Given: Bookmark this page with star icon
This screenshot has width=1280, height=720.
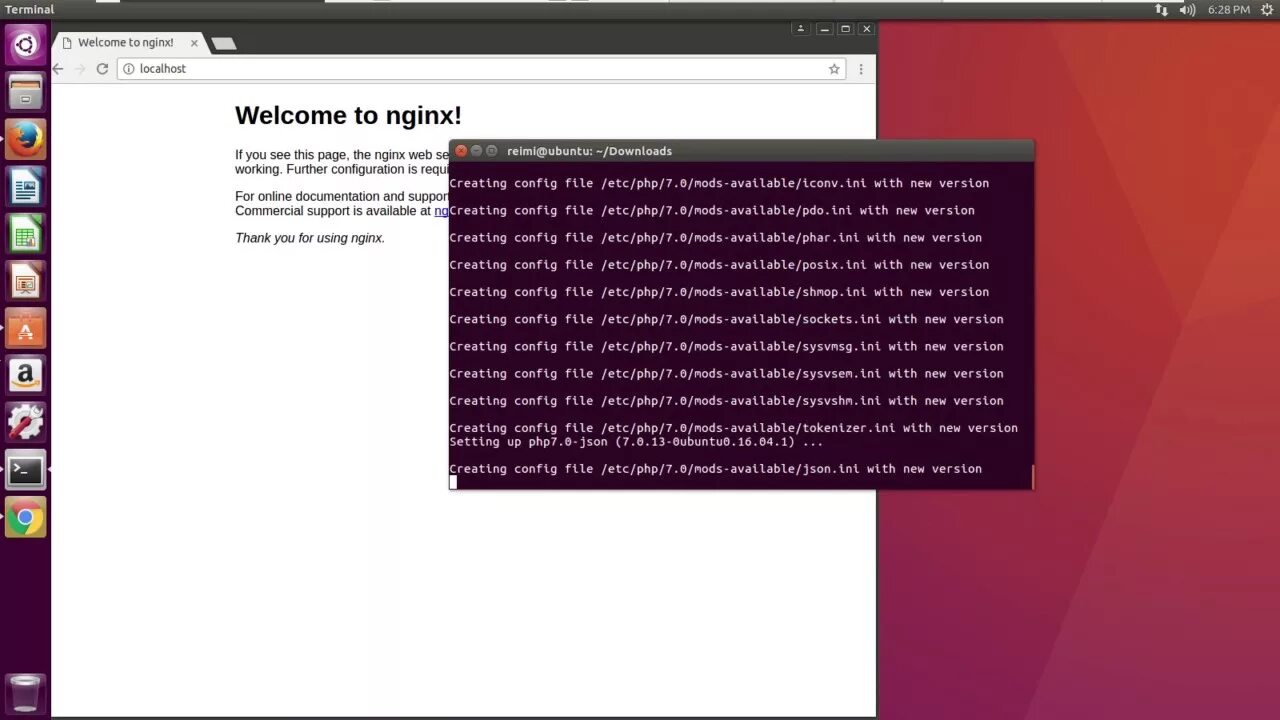Looking at the screenshot, I should (834, 69).
